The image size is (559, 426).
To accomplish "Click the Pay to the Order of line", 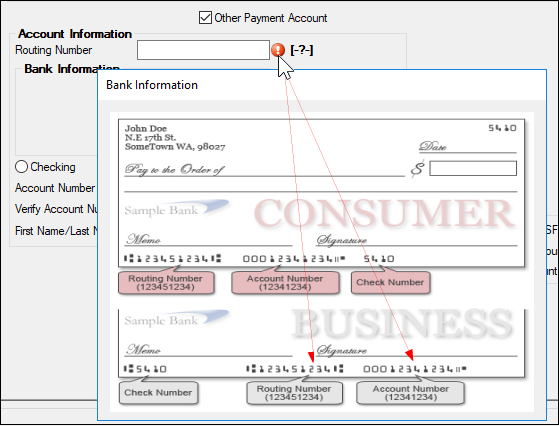I will click(174, 170).
